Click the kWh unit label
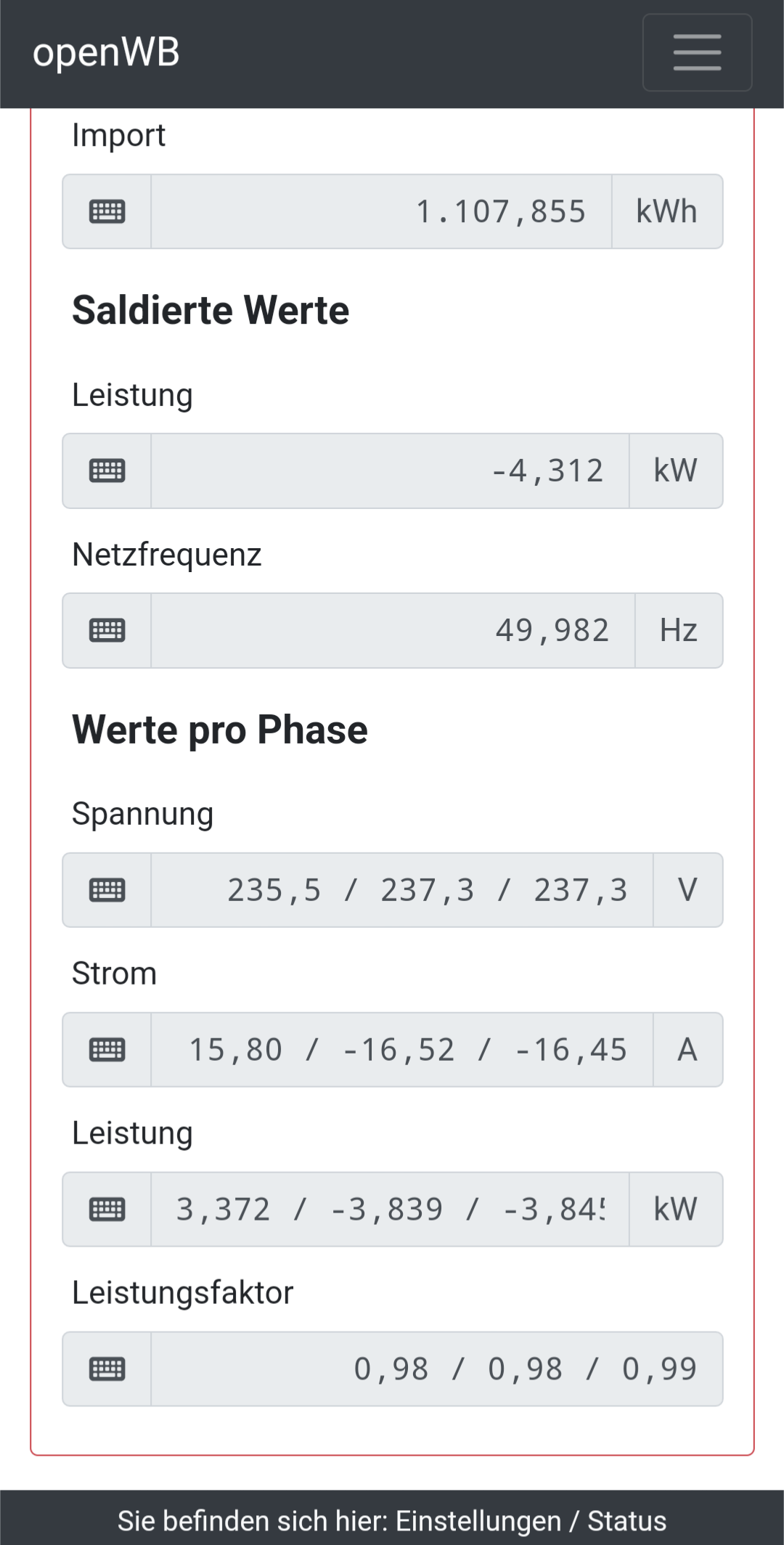 (x=666, y=211)
